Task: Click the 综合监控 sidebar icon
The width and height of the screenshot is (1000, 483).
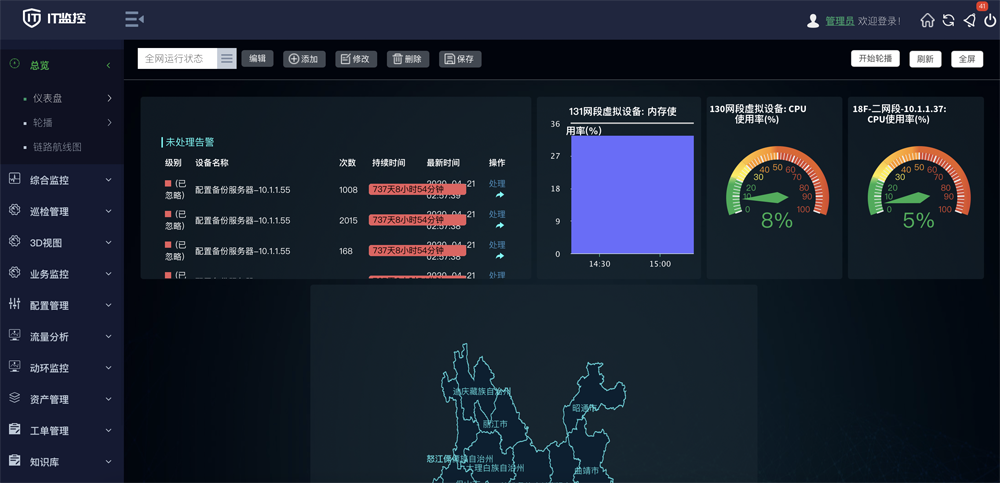Action: [15, 179]
